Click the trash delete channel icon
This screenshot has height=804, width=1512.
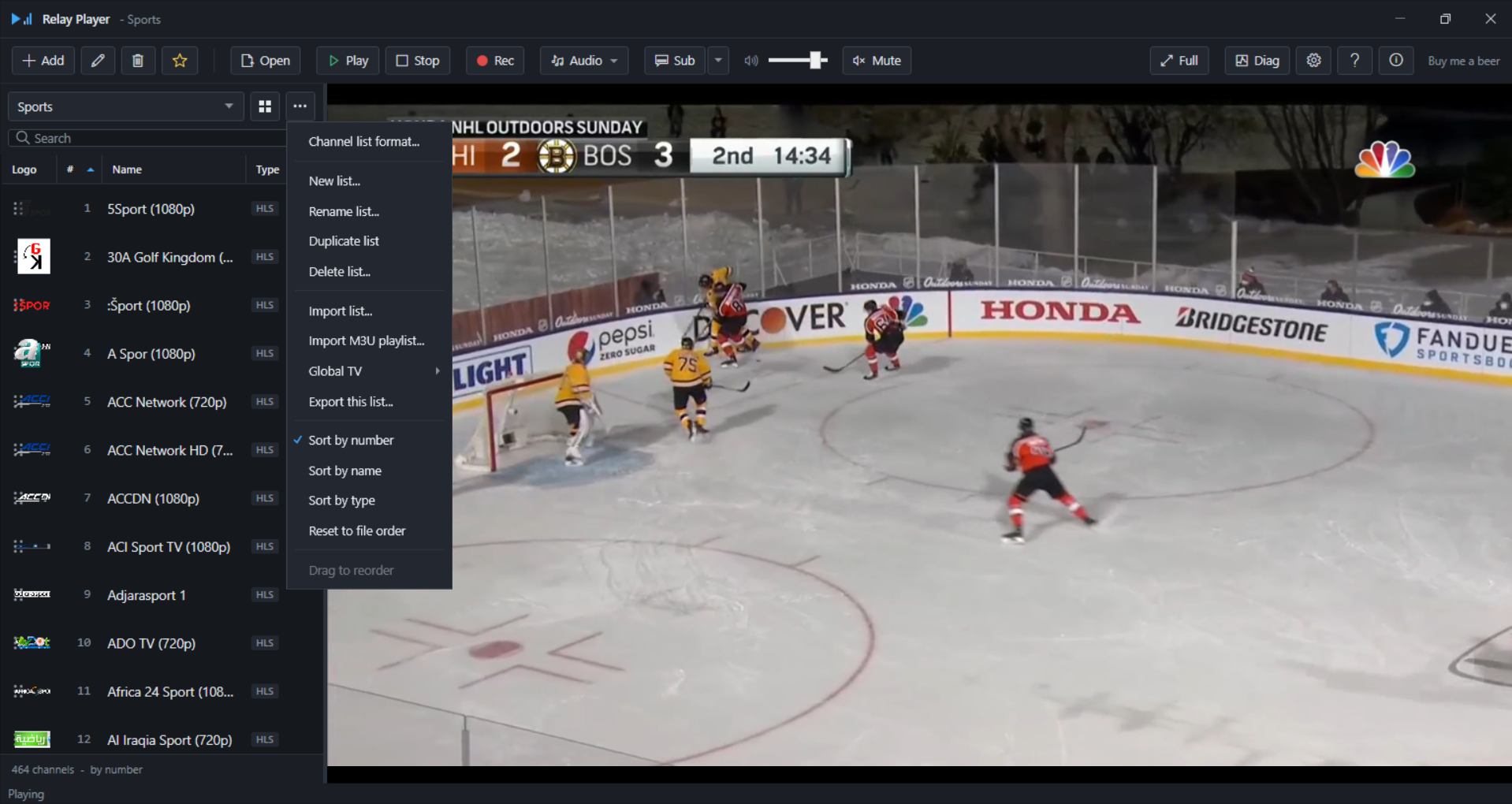click(138, 61)
